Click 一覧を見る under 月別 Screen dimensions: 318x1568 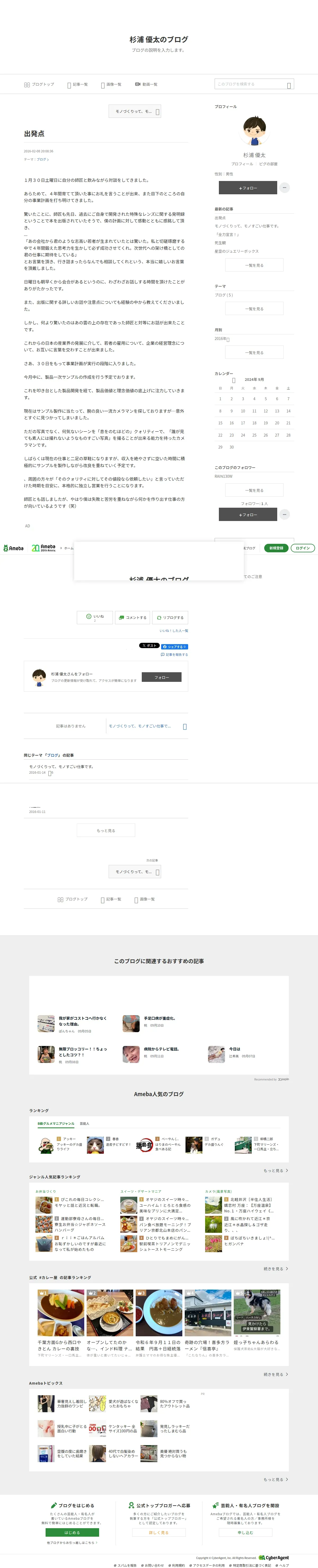(254, 352)
